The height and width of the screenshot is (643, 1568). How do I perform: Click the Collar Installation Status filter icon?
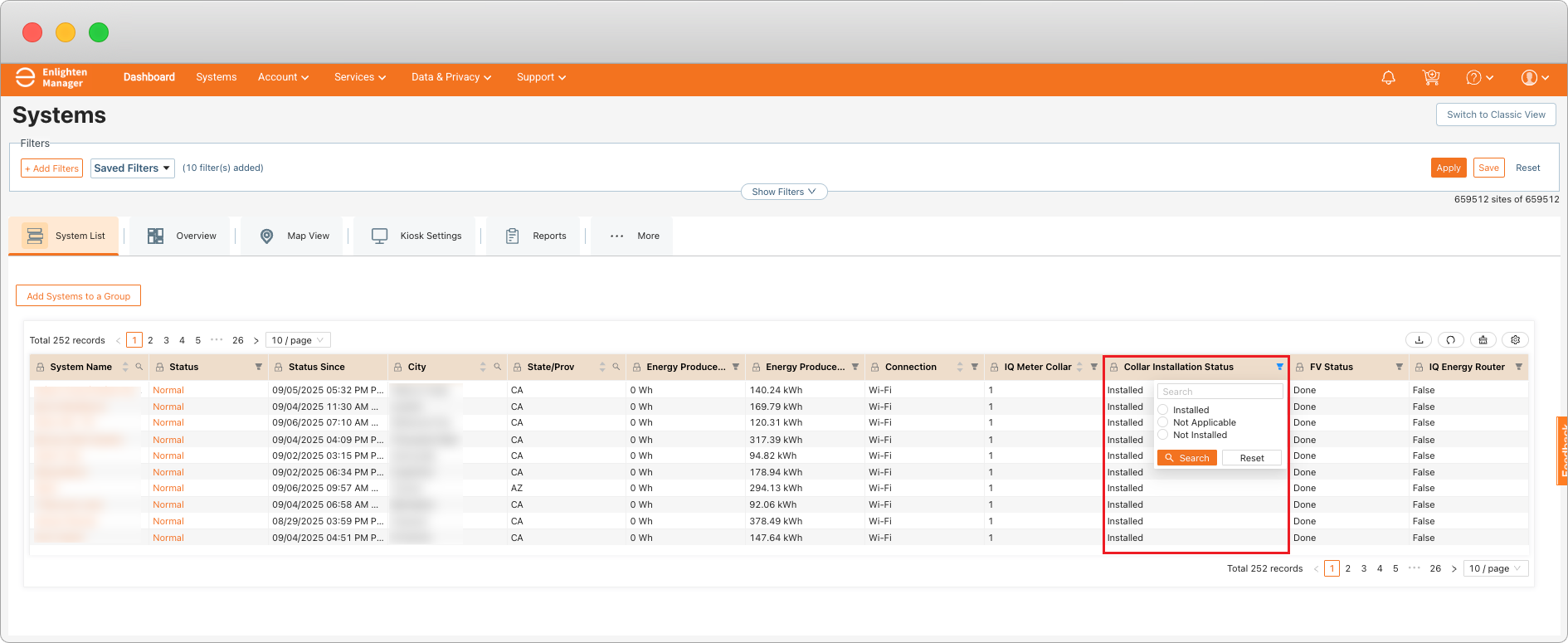(1279, 367)
